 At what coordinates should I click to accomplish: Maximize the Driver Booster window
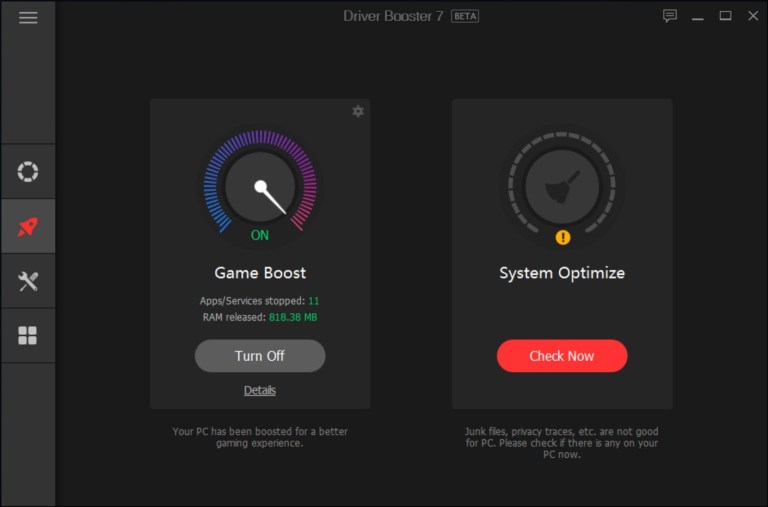pyautogui.click(x=725, y=16)
